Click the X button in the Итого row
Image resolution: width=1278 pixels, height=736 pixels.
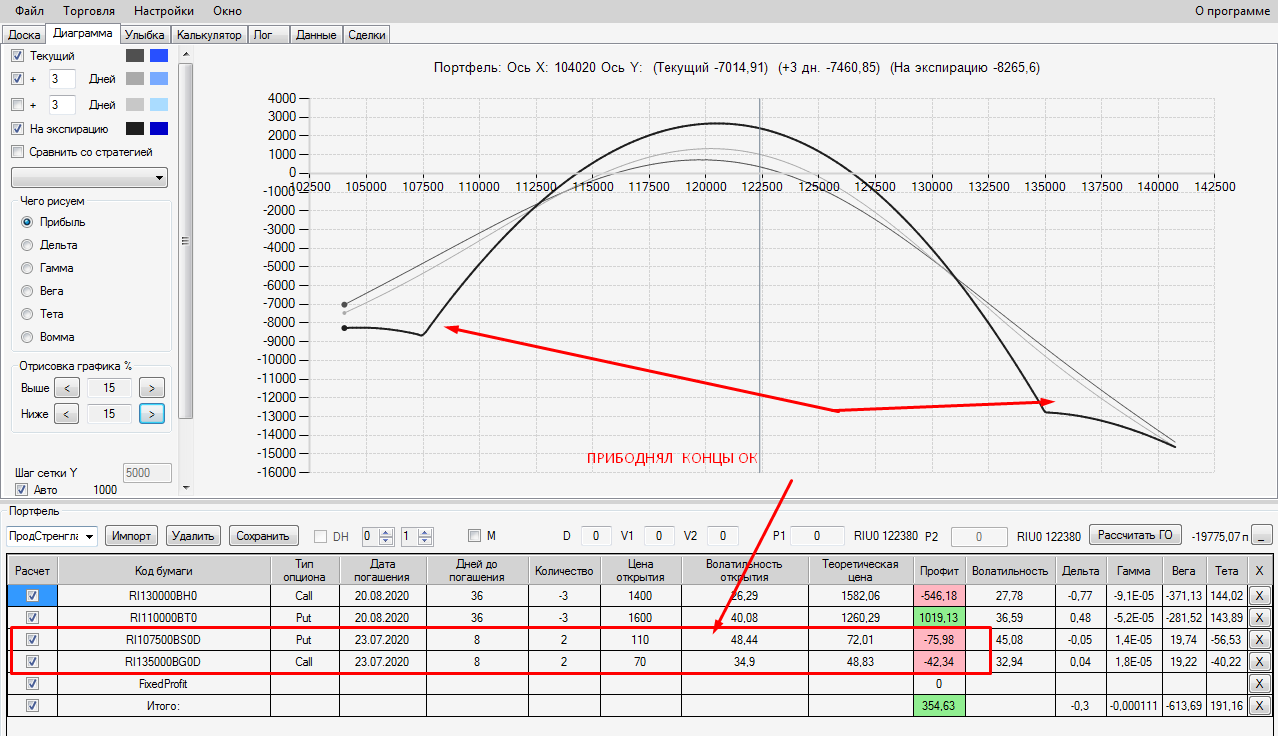point(1260,706)
